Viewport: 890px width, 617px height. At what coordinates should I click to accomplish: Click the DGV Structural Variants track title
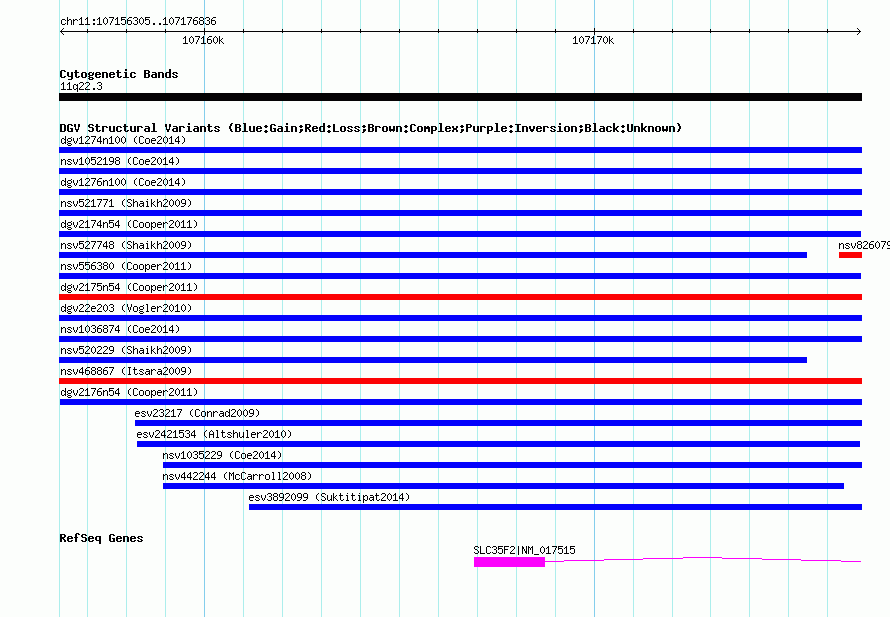371,128
